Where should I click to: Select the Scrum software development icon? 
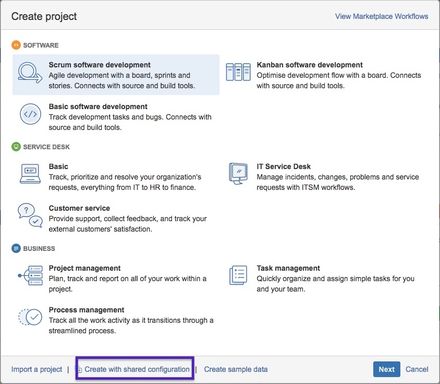(x=30, y=72)
